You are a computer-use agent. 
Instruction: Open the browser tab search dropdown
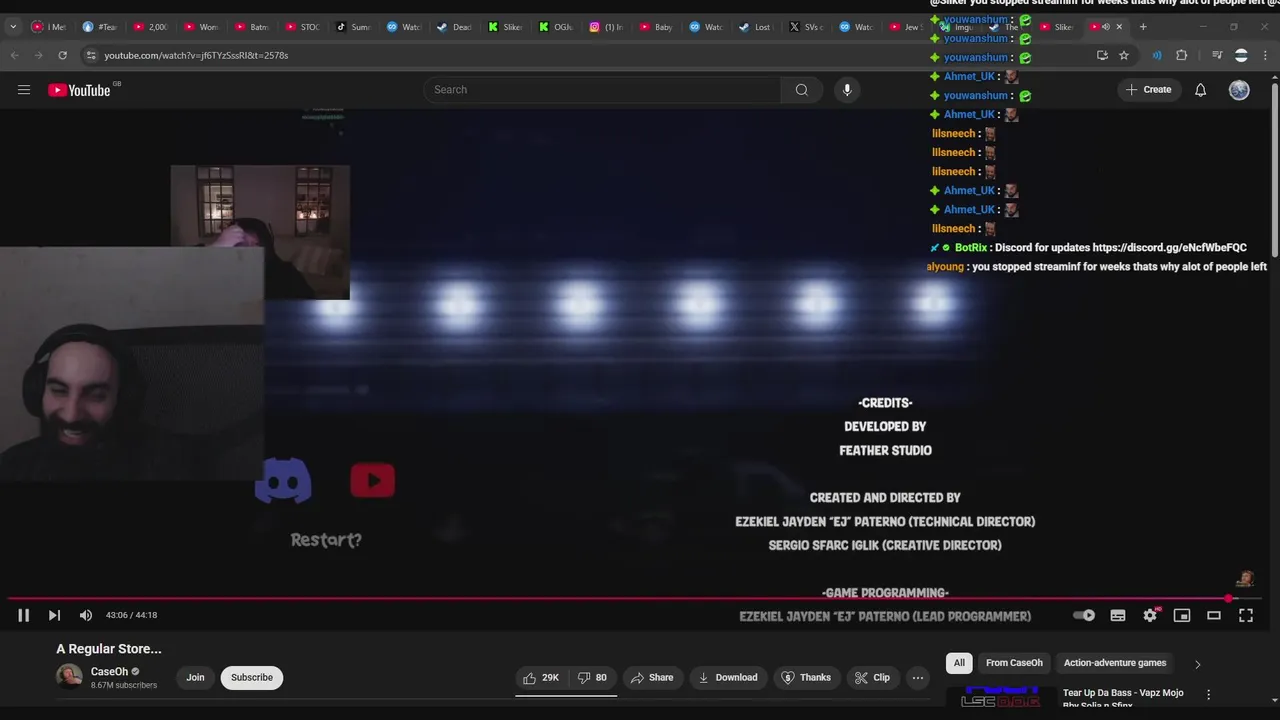point(13,27)
